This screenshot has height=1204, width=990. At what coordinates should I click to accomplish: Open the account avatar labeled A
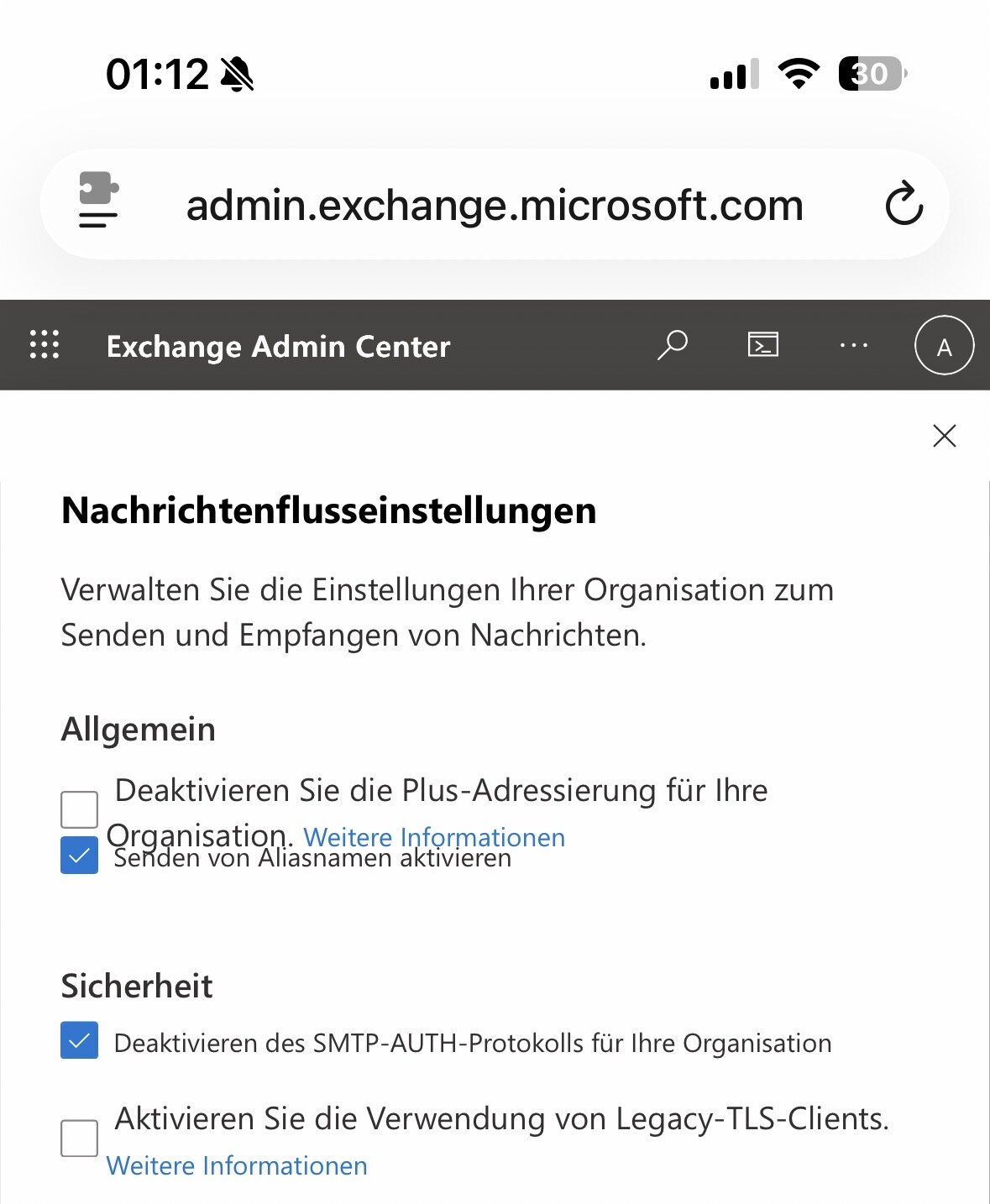pos(944,346)
